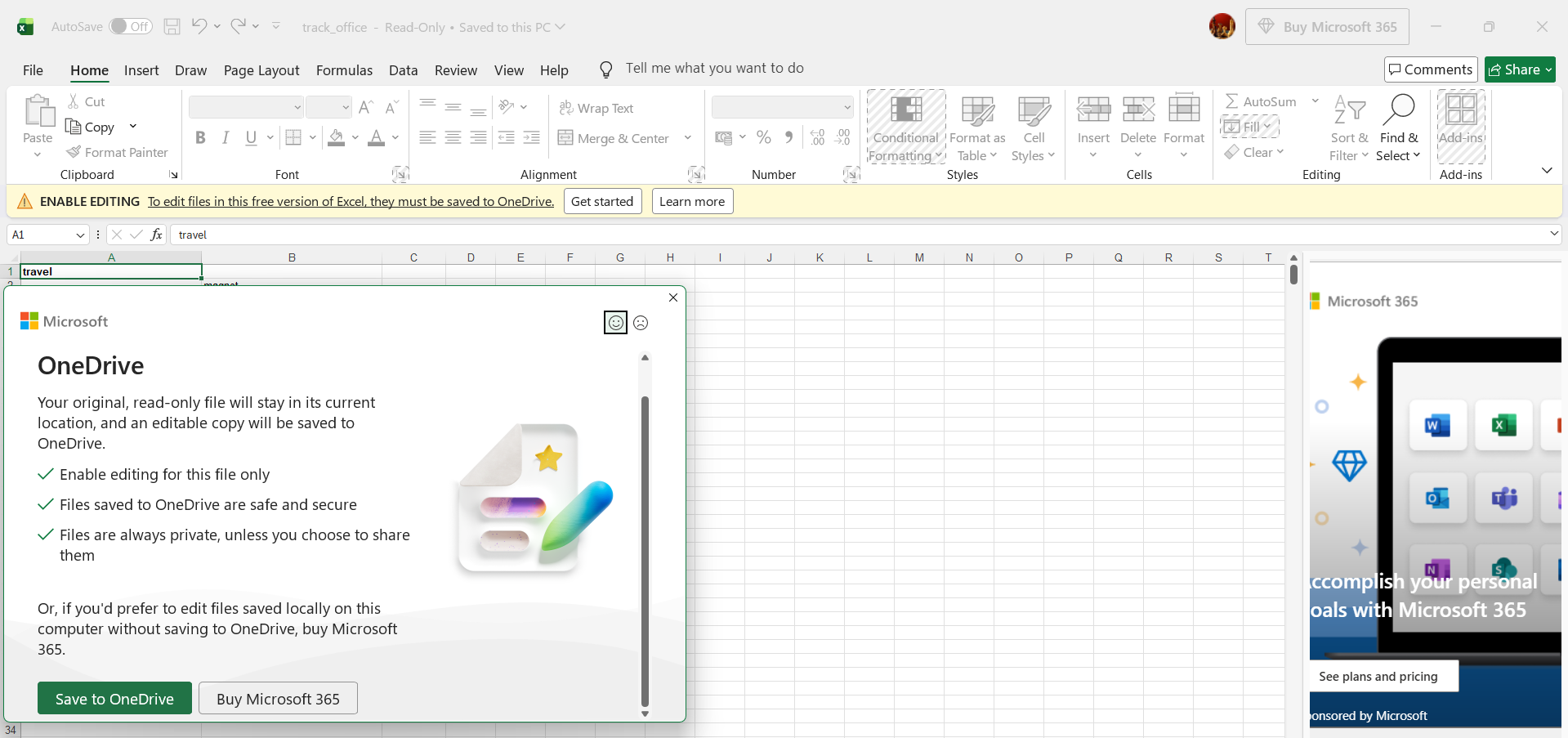Open the Font size dropdown
Screen dimensions: 1568x738
346,107
